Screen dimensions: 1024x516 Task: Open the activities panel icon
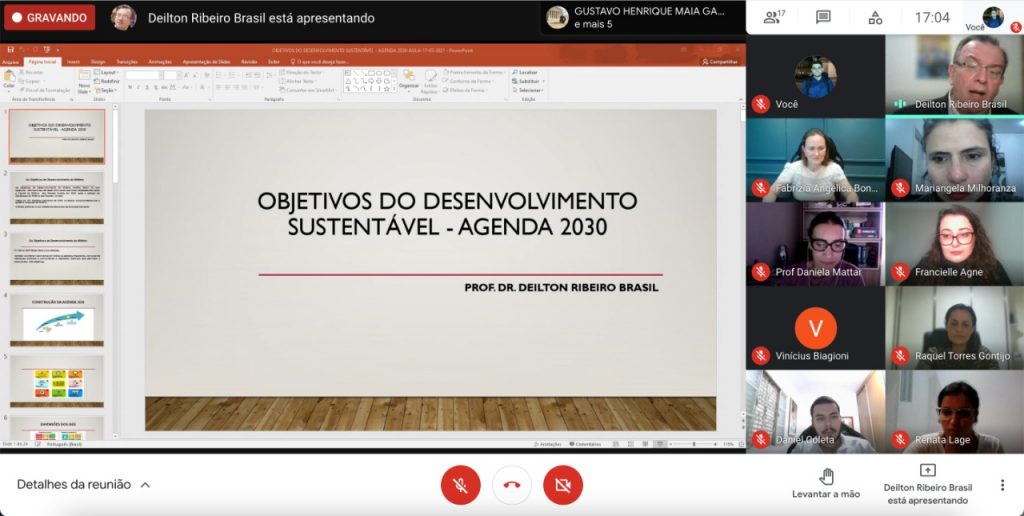click(x=875, y=17)
